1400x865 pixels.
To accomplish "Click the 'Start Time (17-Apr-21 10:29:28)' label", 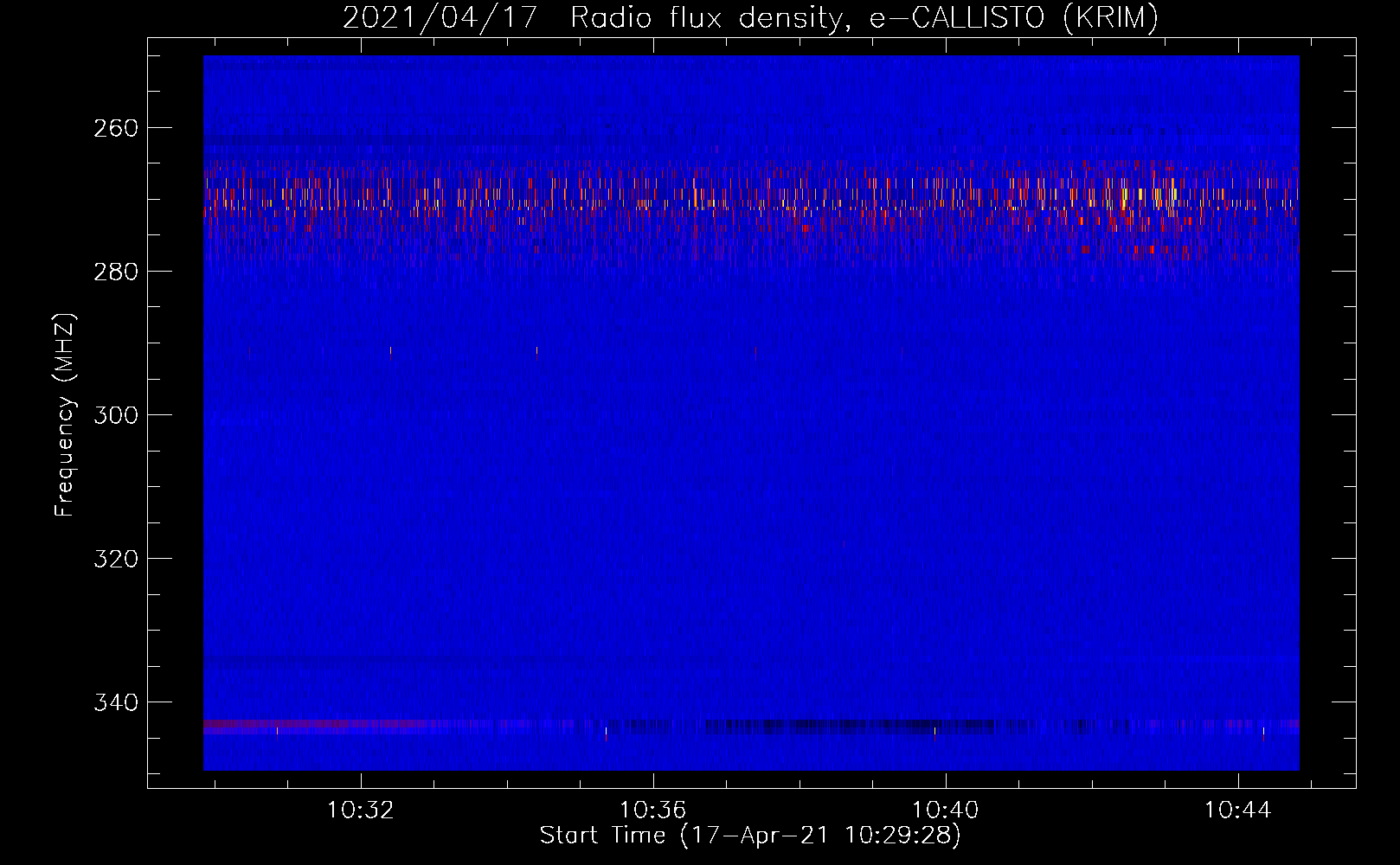I will [750, 836].
